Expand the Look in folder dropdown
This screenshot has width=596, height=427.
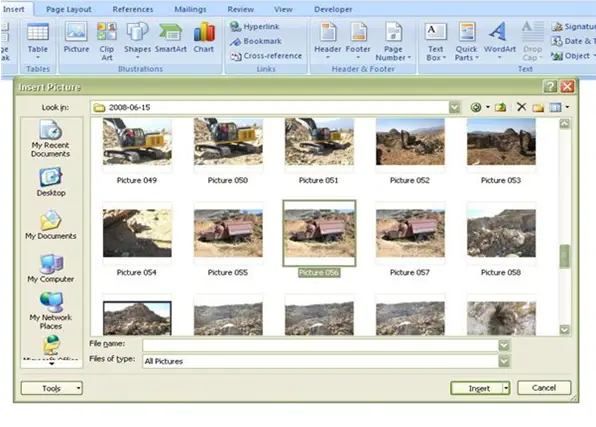pyautogui.click(x=455, y=108)
